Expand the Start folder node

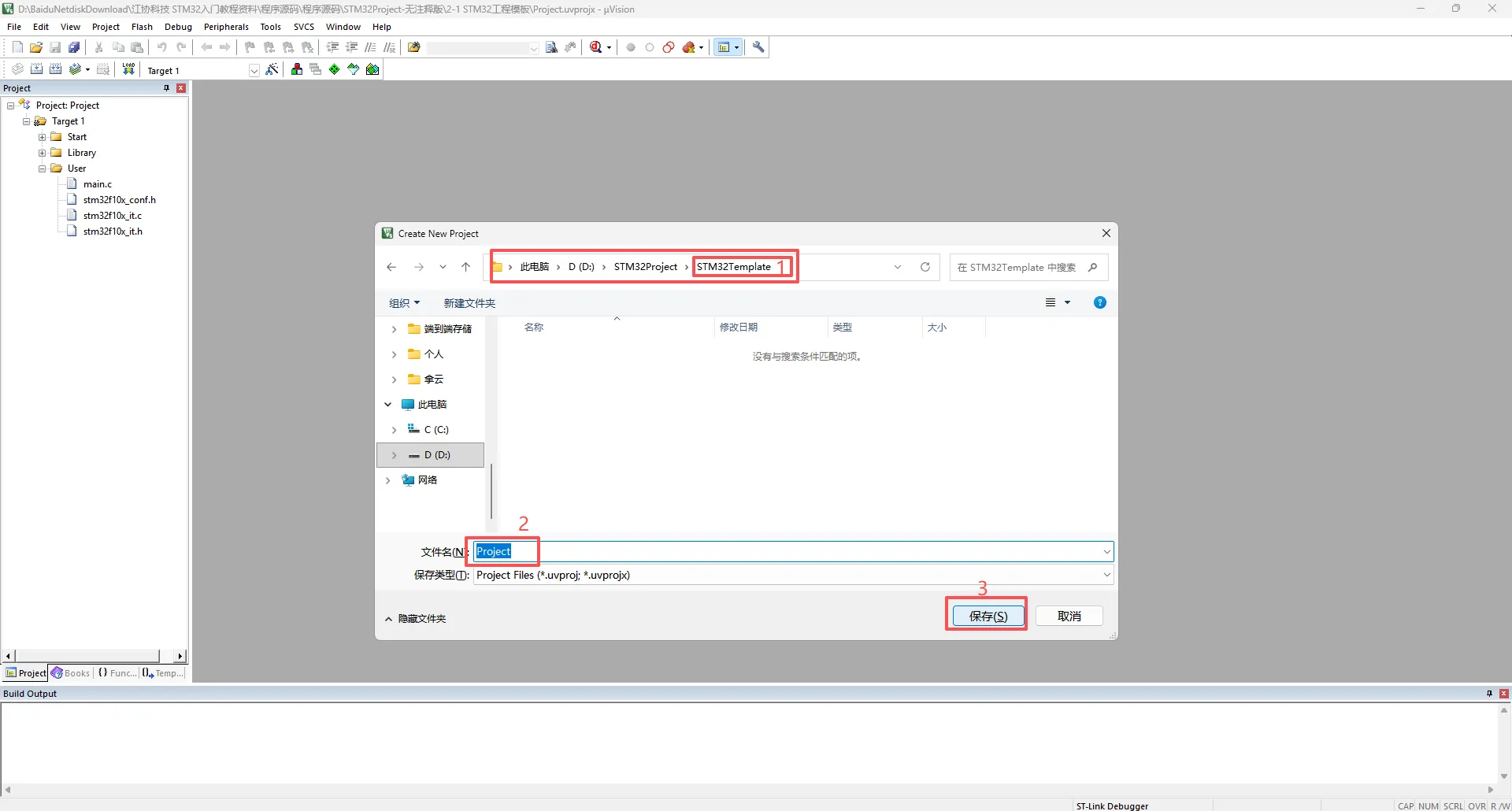click(43, 137)
